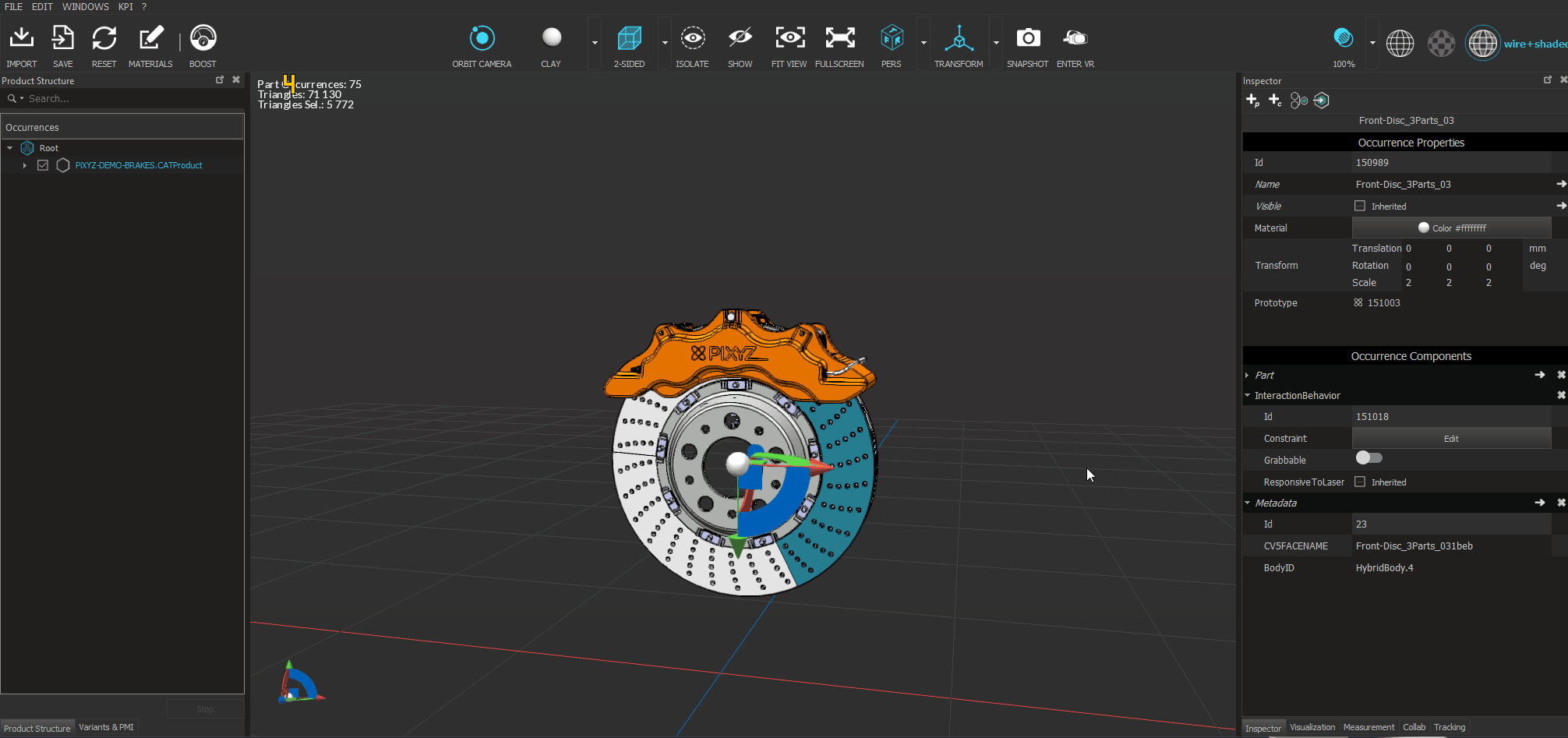
Task: Switch to the Tracking tab
Action: tap(1450, 727)
